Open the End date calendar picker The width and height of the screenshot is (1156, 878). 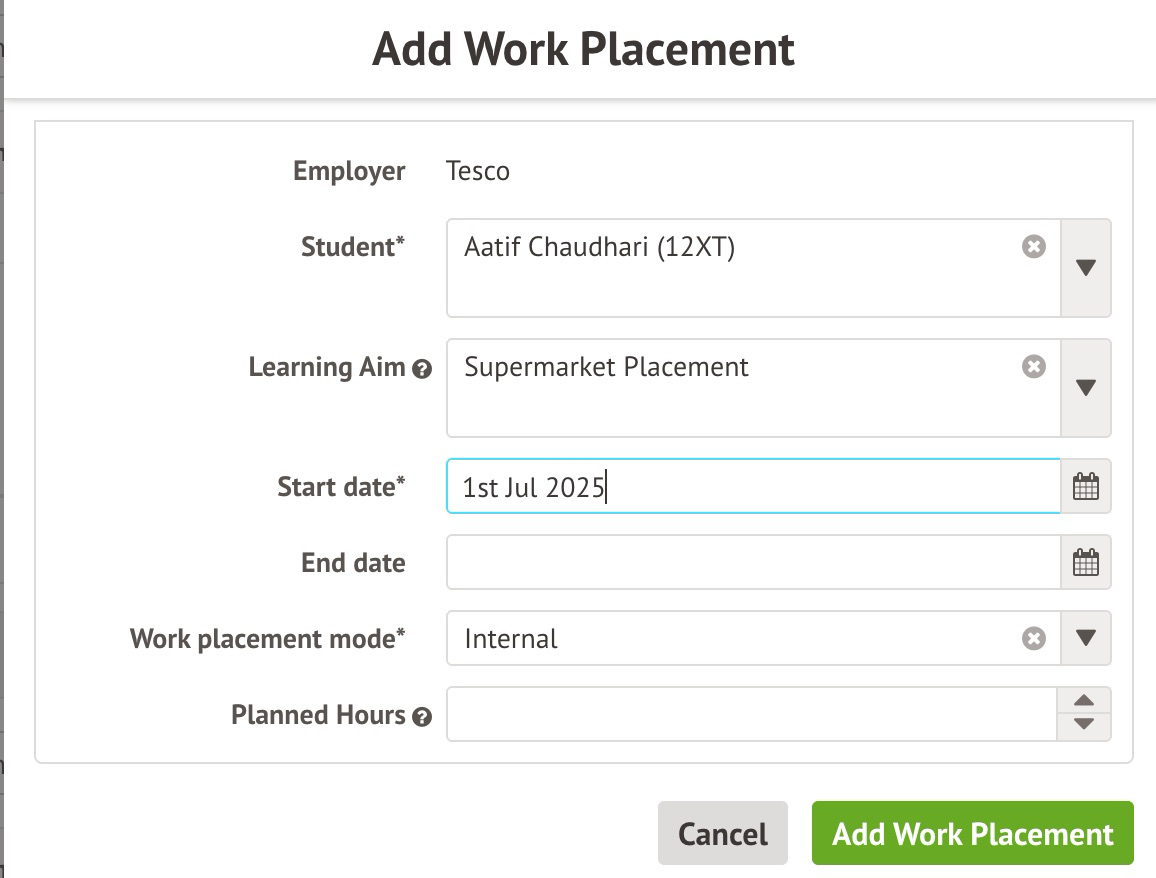click(1085, 563)
